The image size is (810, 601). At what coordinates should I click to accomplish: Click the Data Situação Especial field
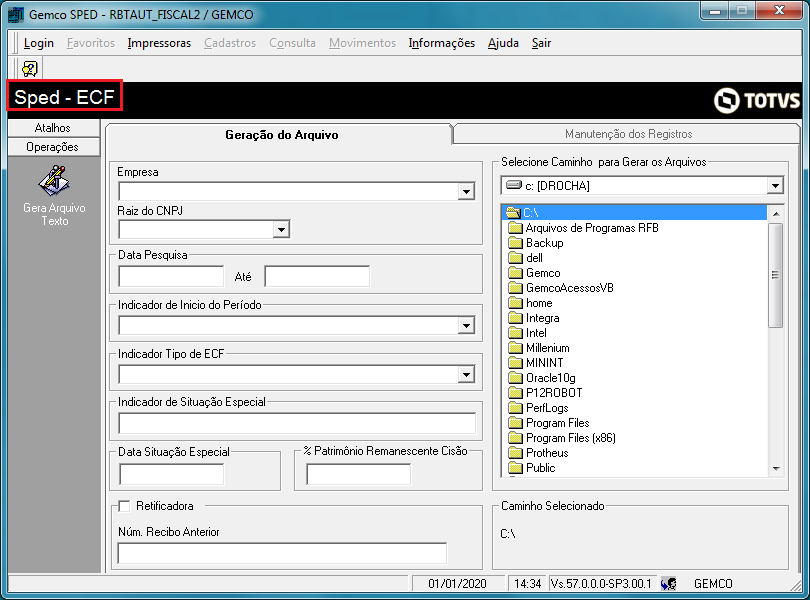point(172,474)
